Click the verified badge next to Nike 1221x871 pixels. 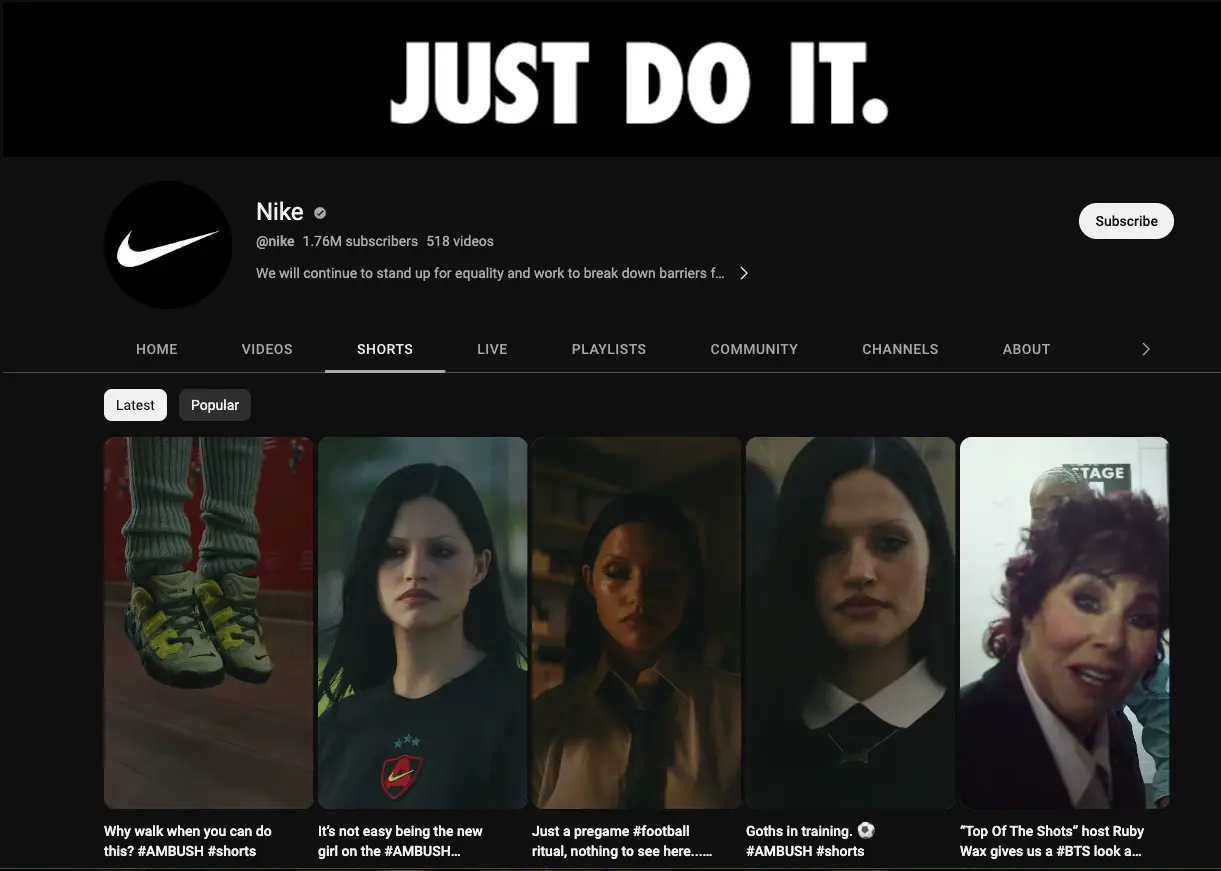point(320,212)
